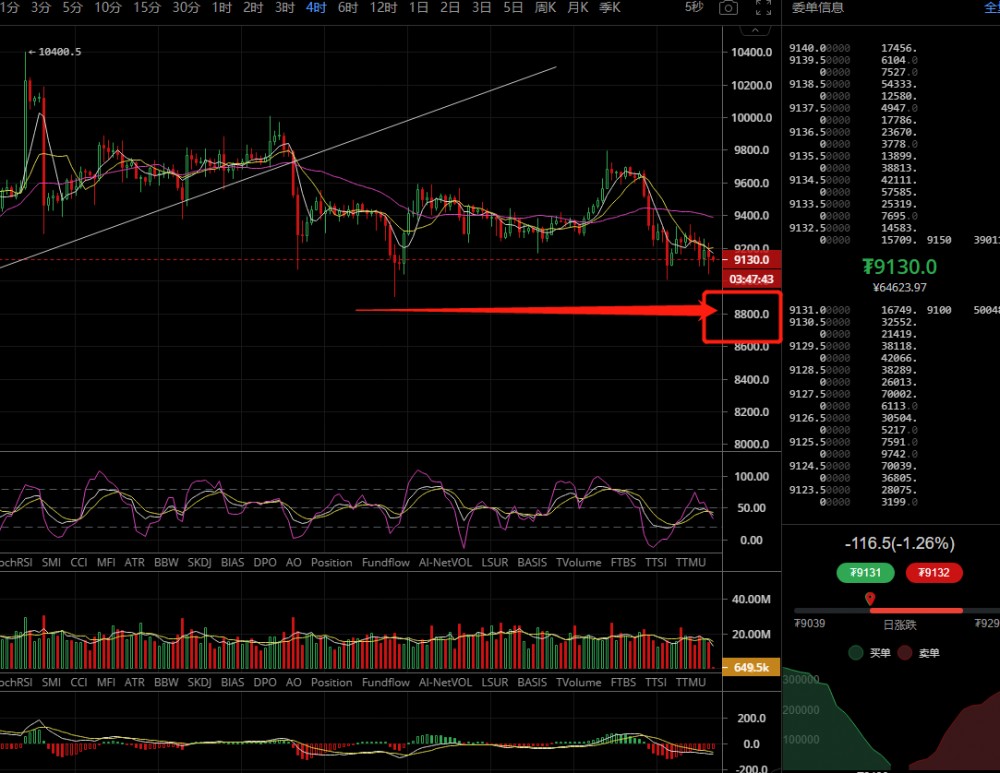The width and height of the screenshot is (1000, 773).
Task: Take a chart screenshot with the camera icon
Action: [729, 8]
